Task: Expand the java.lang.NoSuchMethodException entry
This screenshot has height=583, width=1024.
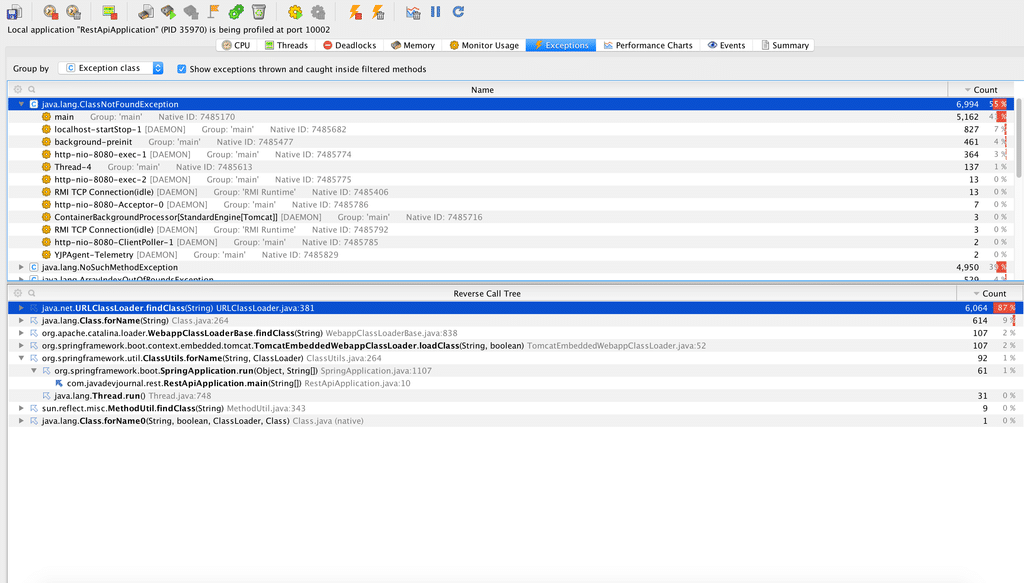Action: [x=22, y=267]
